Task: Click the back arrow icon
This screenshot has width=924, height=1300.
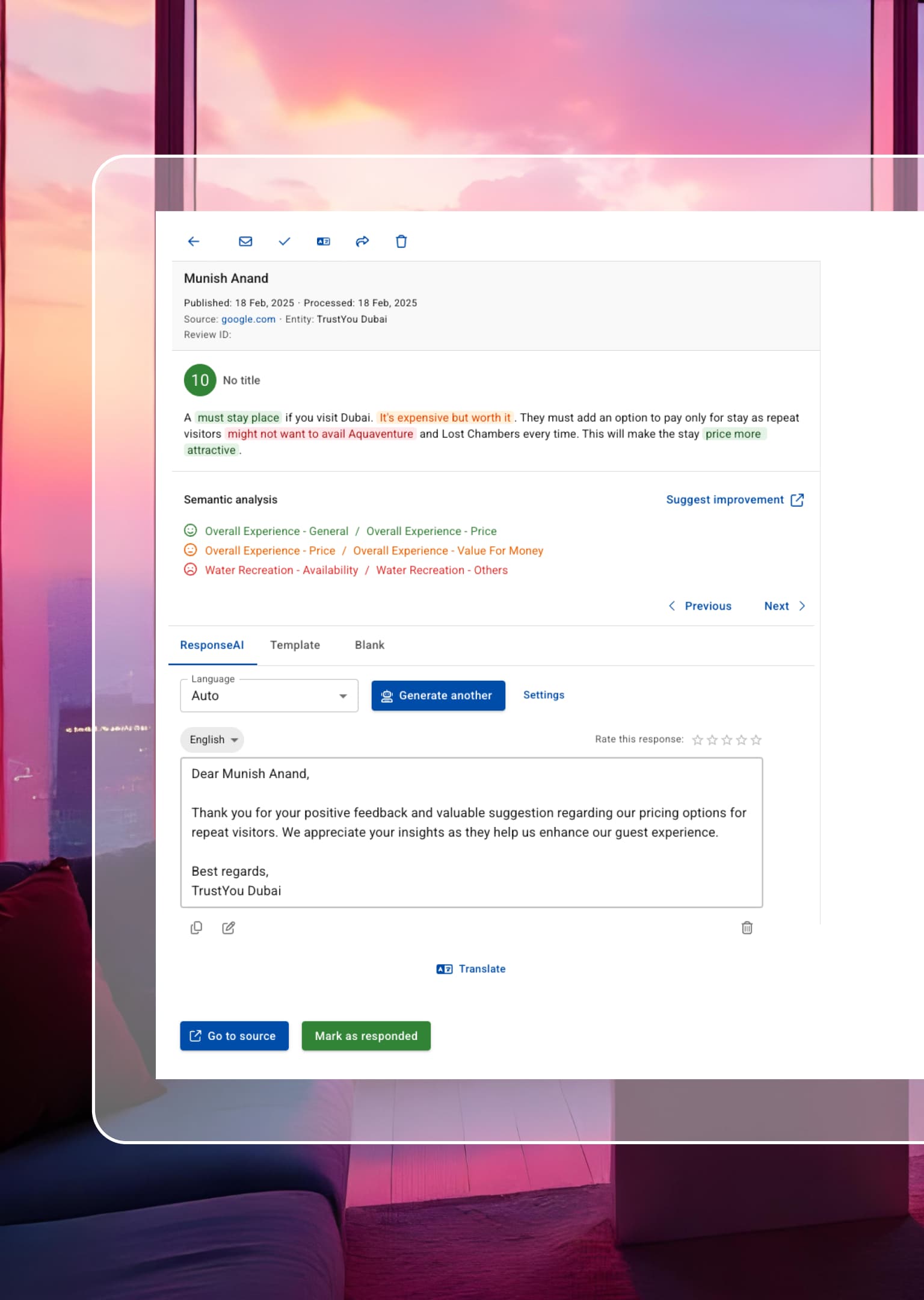Action: pos(194,241)
